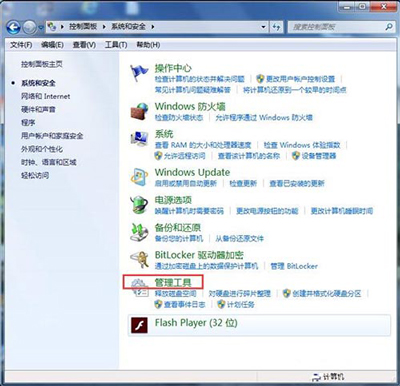Click the Forward navigation arrow button
This screenshot has width=400, height=386.
point(30,27)
